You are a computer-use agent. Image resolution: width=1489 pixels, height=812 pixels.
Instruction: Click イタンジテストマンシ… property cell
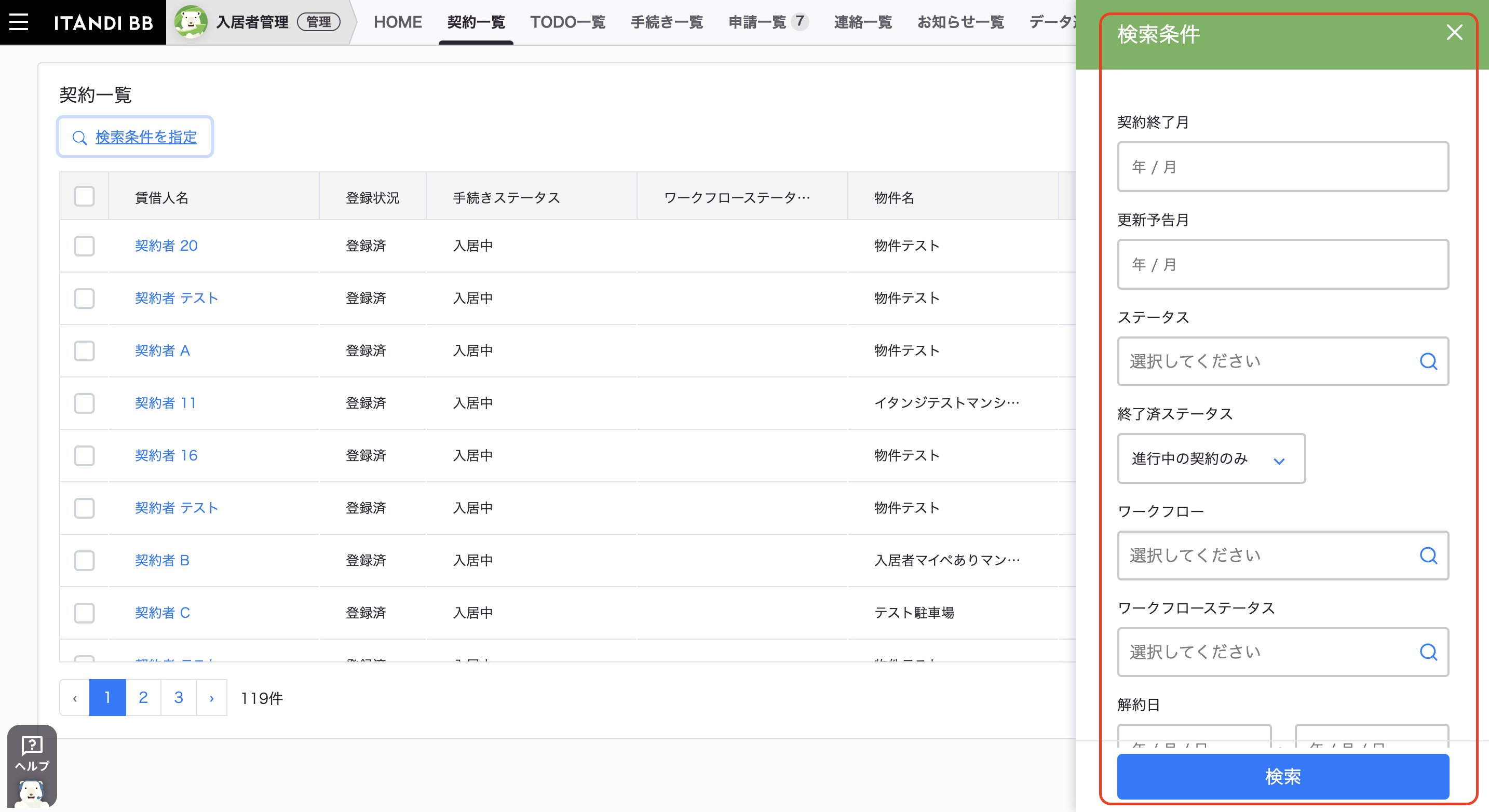[947, 403]
